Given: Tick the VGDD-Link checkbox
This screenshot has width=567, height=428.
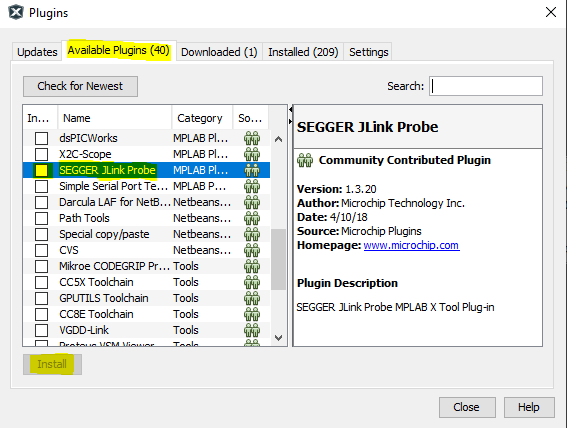Looking at the screenshot, I should click(41, 330).
